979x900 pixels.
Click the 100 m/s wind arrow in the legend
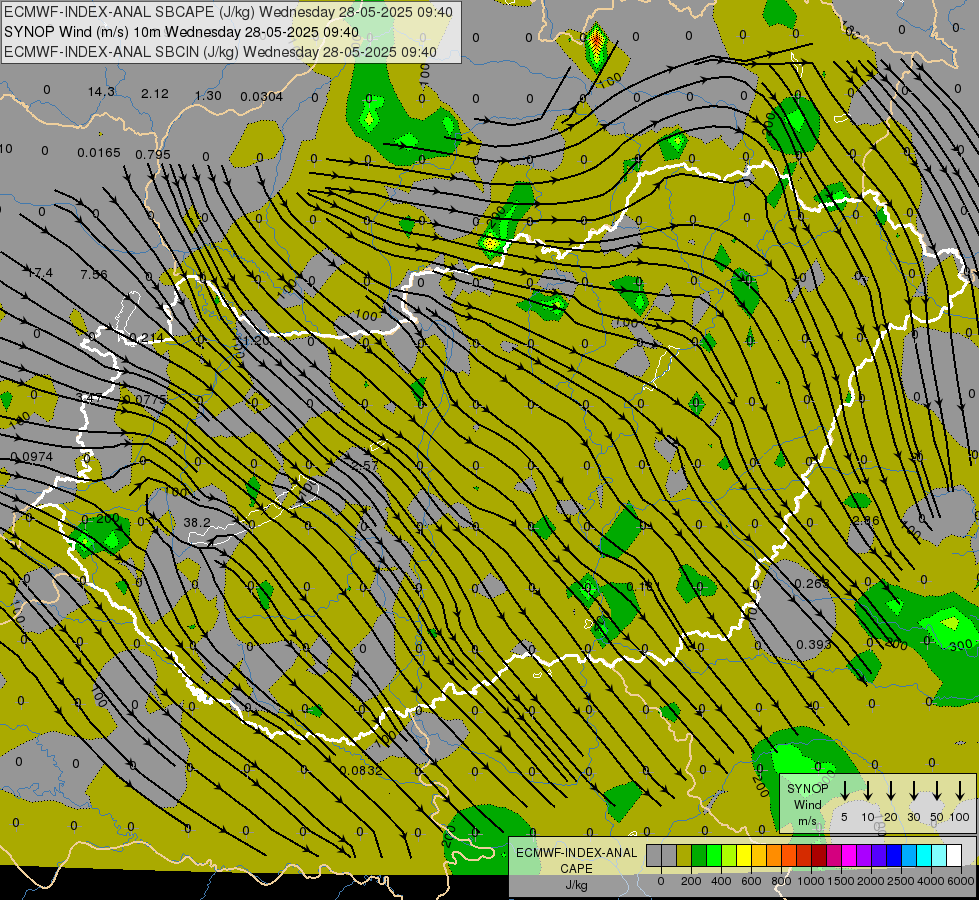[960, 790]
